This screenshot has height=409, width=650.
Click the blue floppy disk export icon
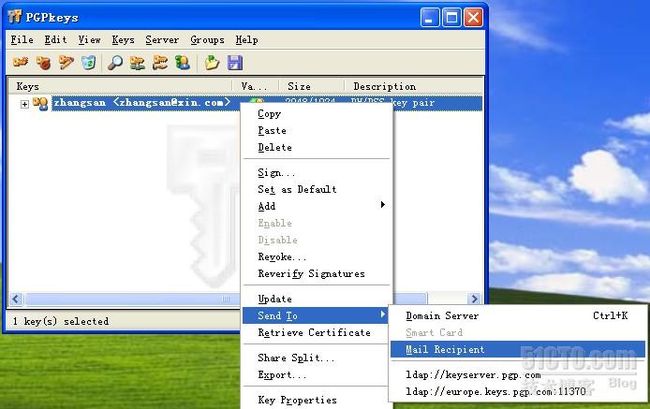[235, 63]
